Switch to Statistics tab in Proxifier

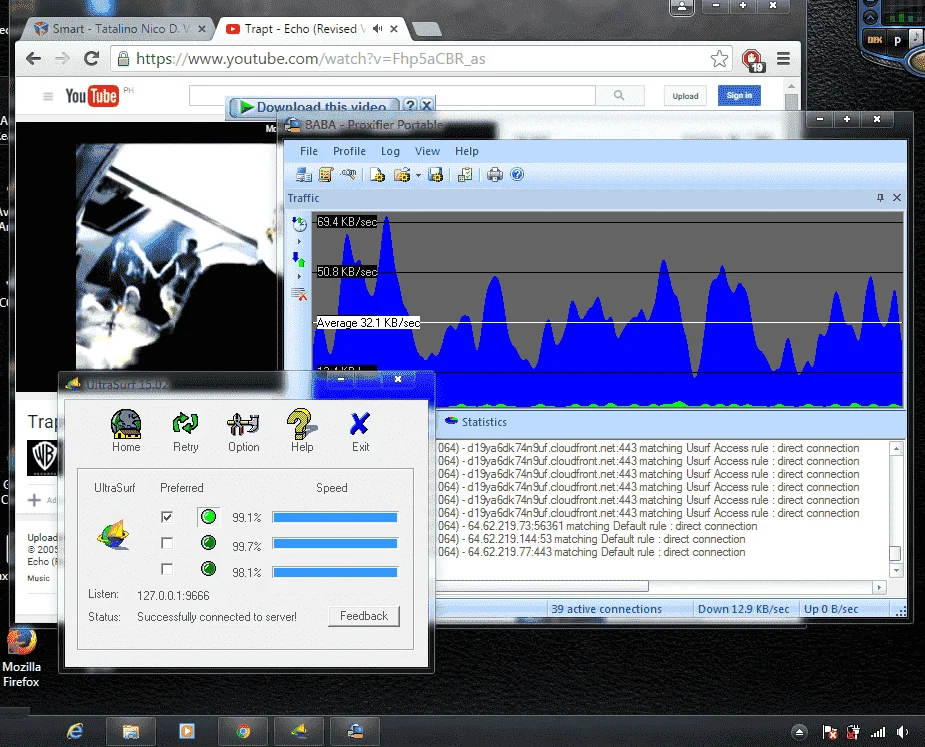point(476,422)
